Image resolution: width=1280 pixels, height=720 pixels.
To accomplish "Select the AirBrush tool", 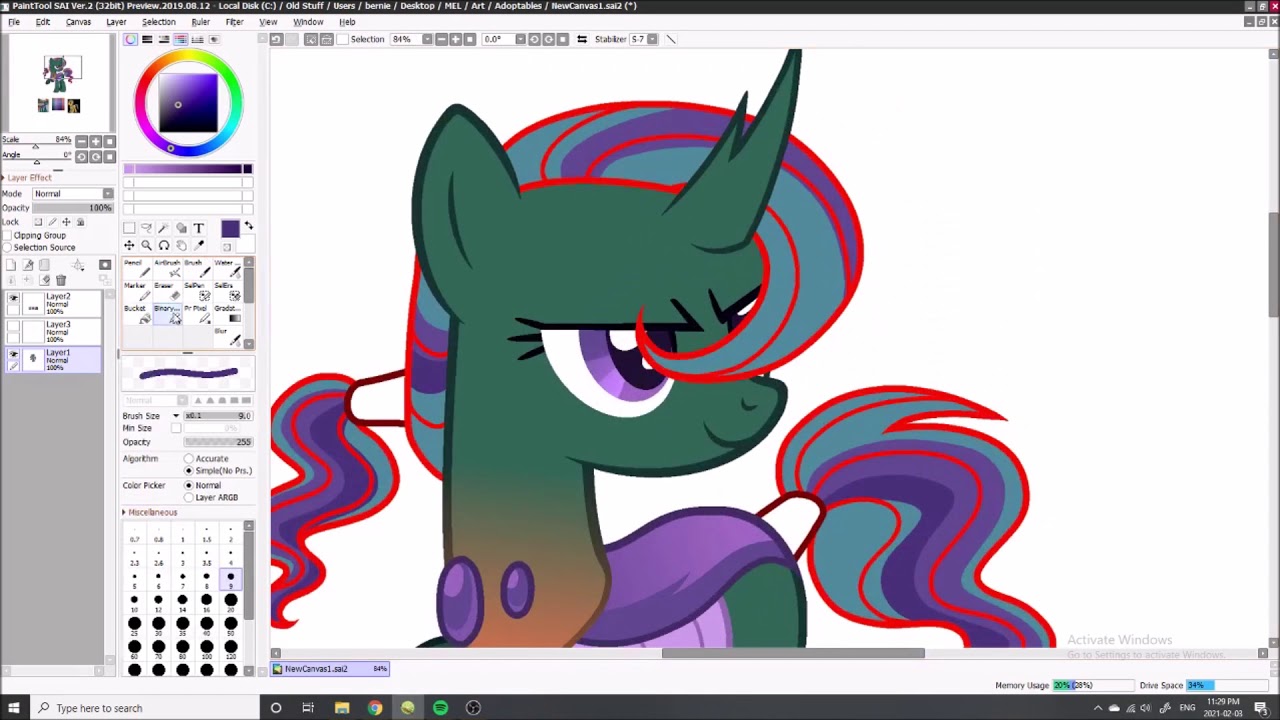I will (167, 269).
